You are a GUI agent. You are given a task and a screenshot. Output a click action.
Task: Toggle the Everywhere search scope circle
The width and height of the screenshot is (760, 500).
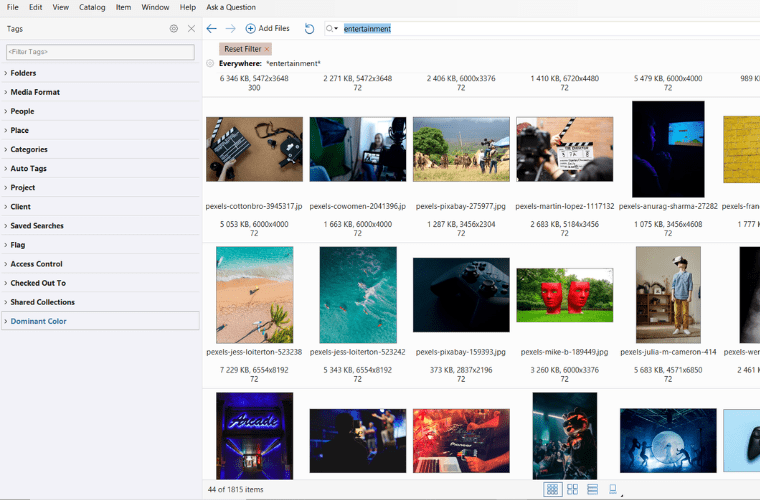click(x=210, y=64)
